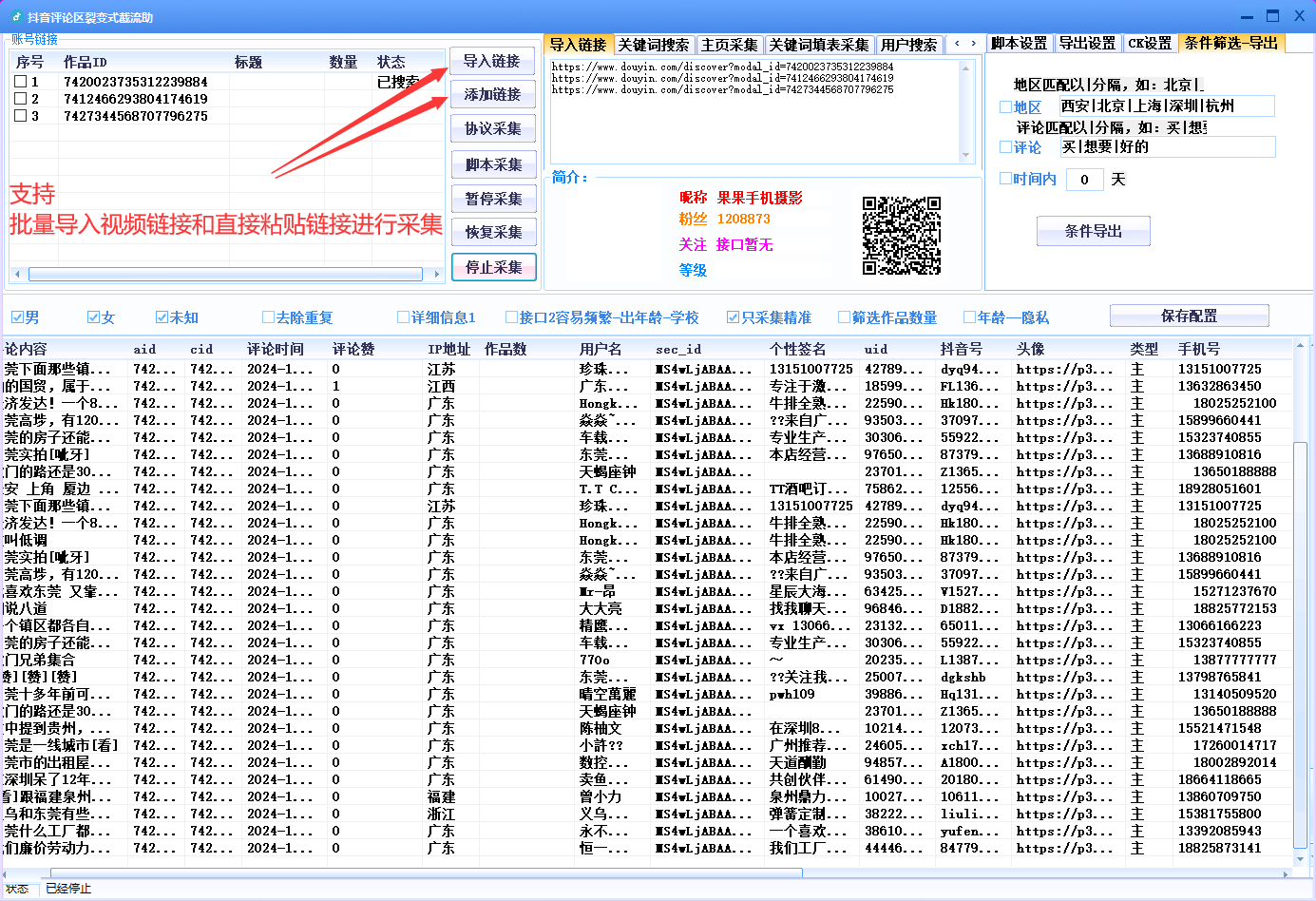Click 保存配置 to save configuration
This screenshot has width=1316, height=901.
(1190, 315)
